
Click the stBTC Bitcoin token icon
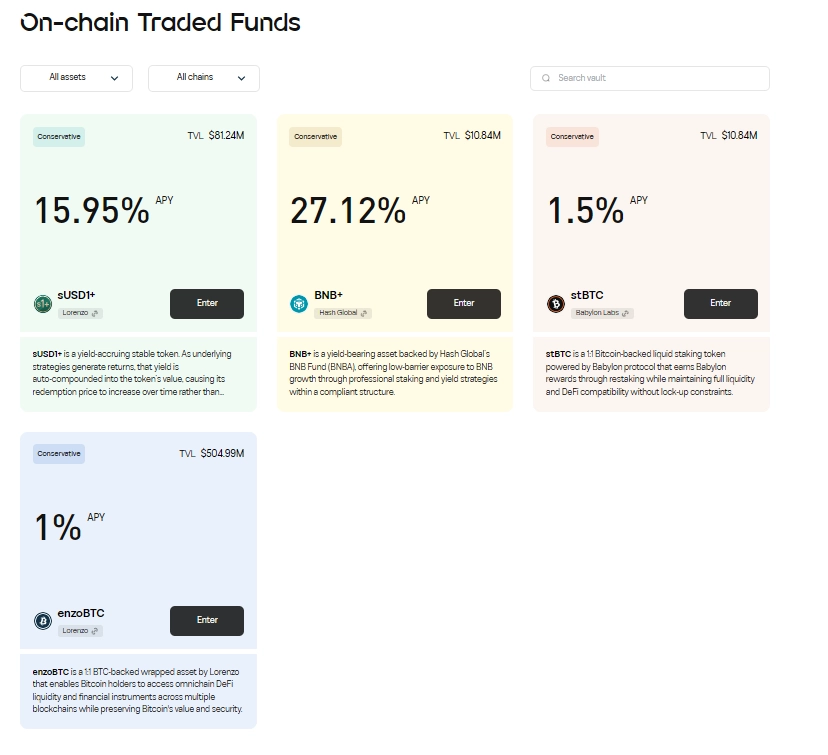click(x=556, y=303)
